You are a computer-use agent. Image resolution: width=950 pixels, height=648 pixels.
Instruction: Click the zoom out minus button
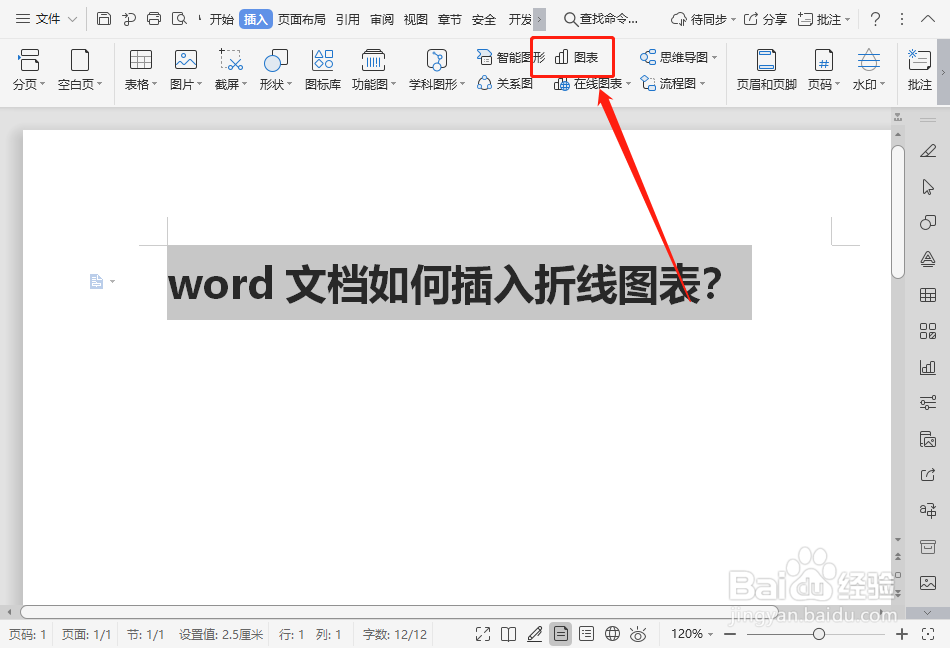(x=730, y=634)
